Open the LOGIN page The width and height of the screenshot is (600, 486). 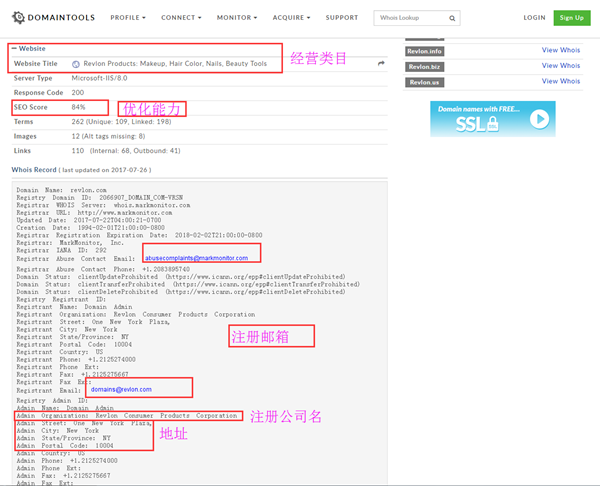pos(534,18)
